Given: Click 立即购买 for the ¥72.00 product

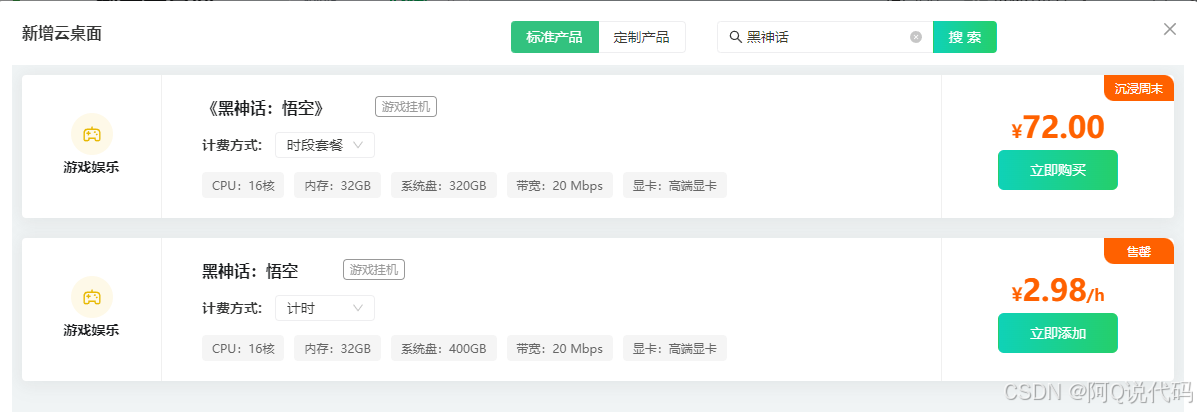Looking at the screenshot, I should [x=1057, y=170].
